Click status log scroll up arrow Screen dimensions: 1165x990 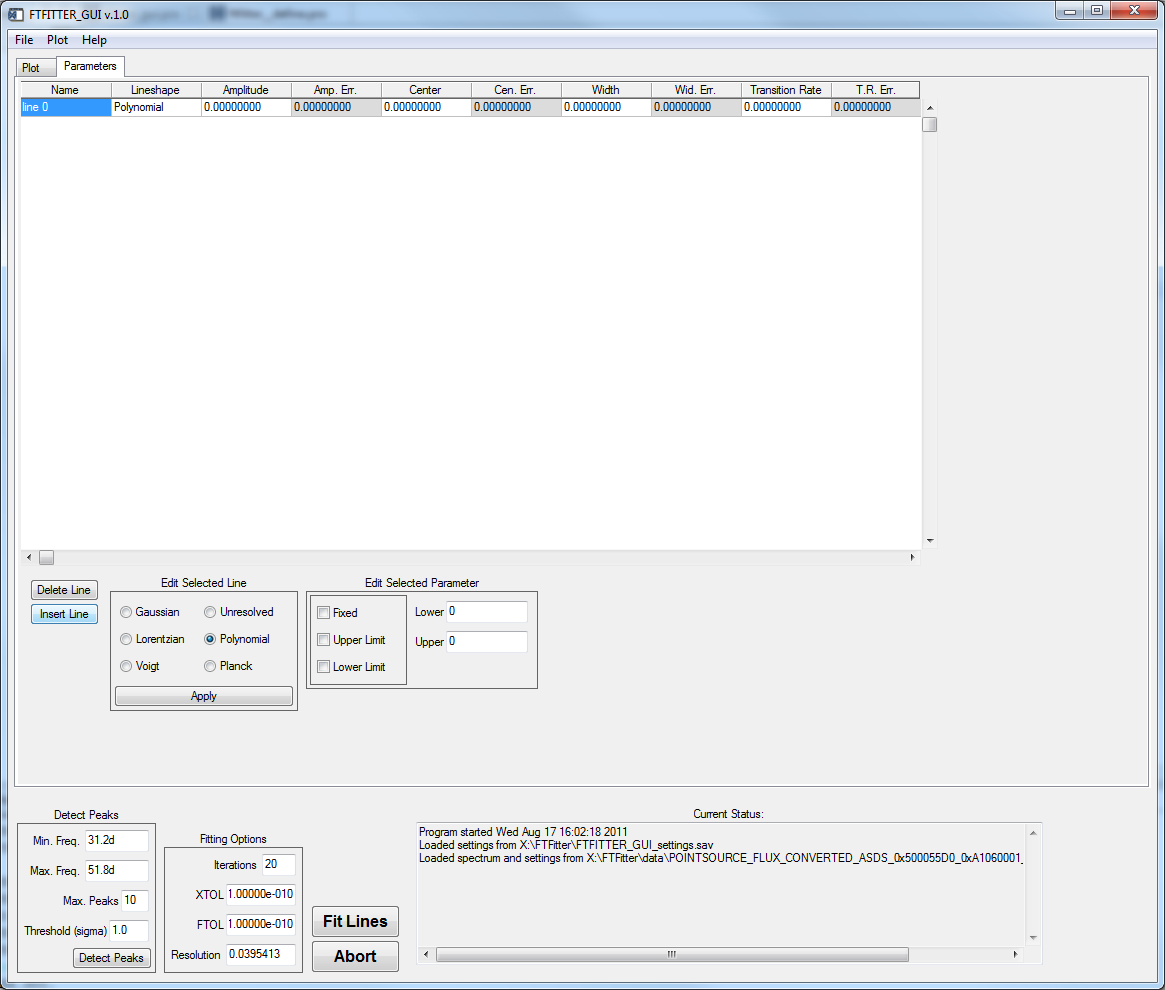pyautogui.click(x=1033, y=832)
